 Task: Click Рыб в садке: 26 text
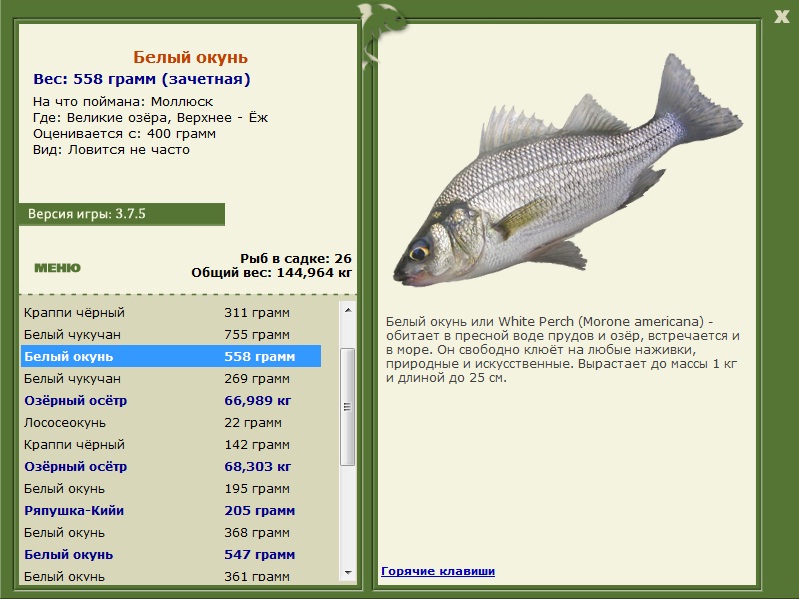pos(296,258)
